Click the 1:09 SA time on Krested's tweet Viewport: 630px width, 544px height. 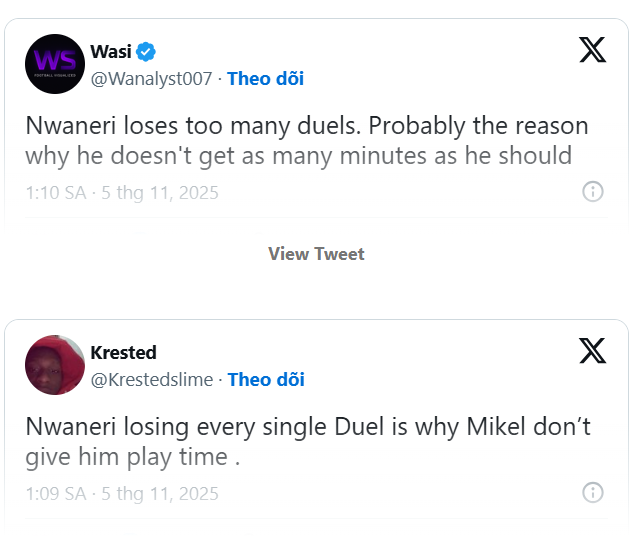tap(55, 494)
